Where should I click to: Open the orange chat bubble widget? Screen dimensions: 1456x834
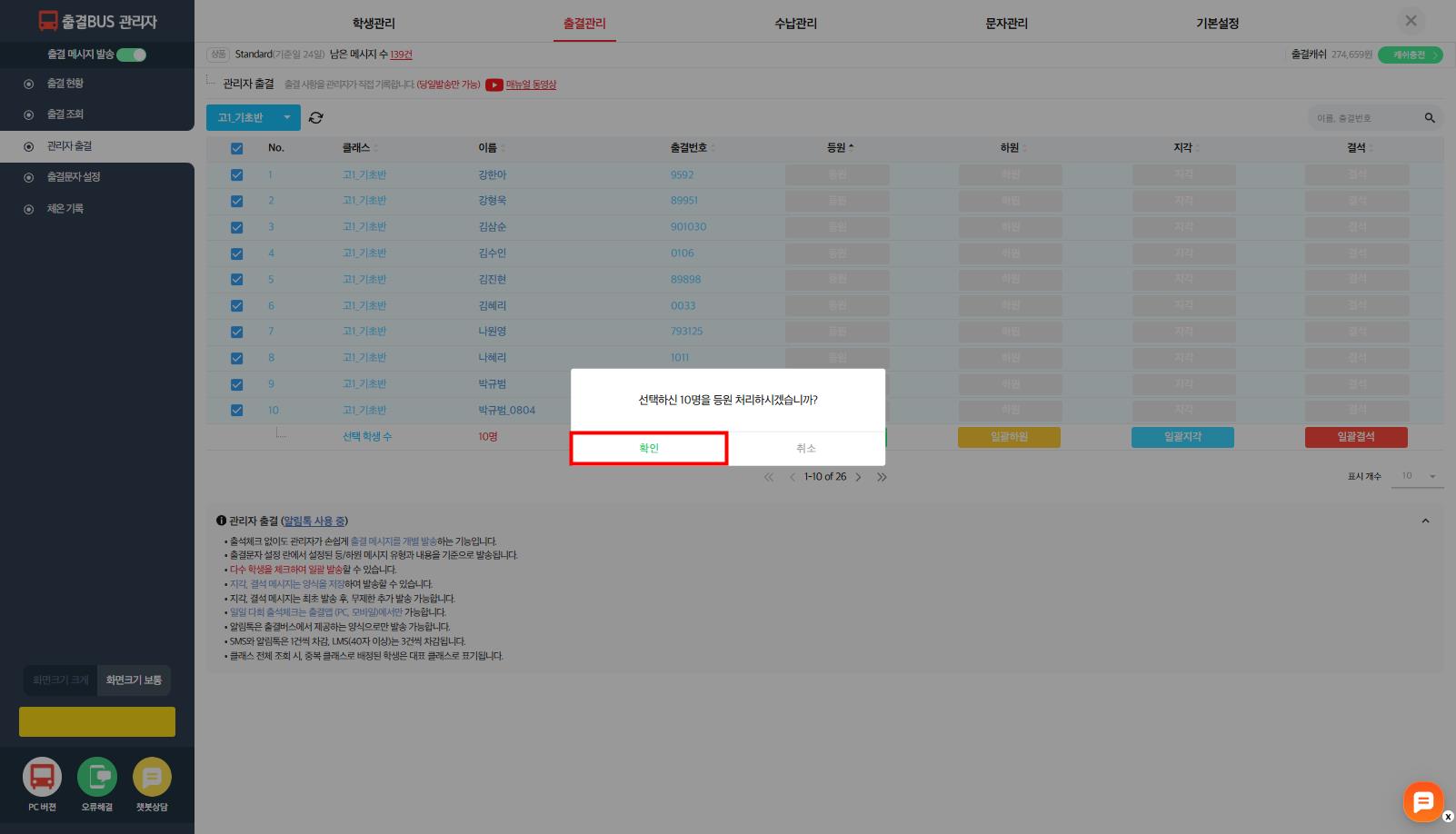pos(1423,800)
